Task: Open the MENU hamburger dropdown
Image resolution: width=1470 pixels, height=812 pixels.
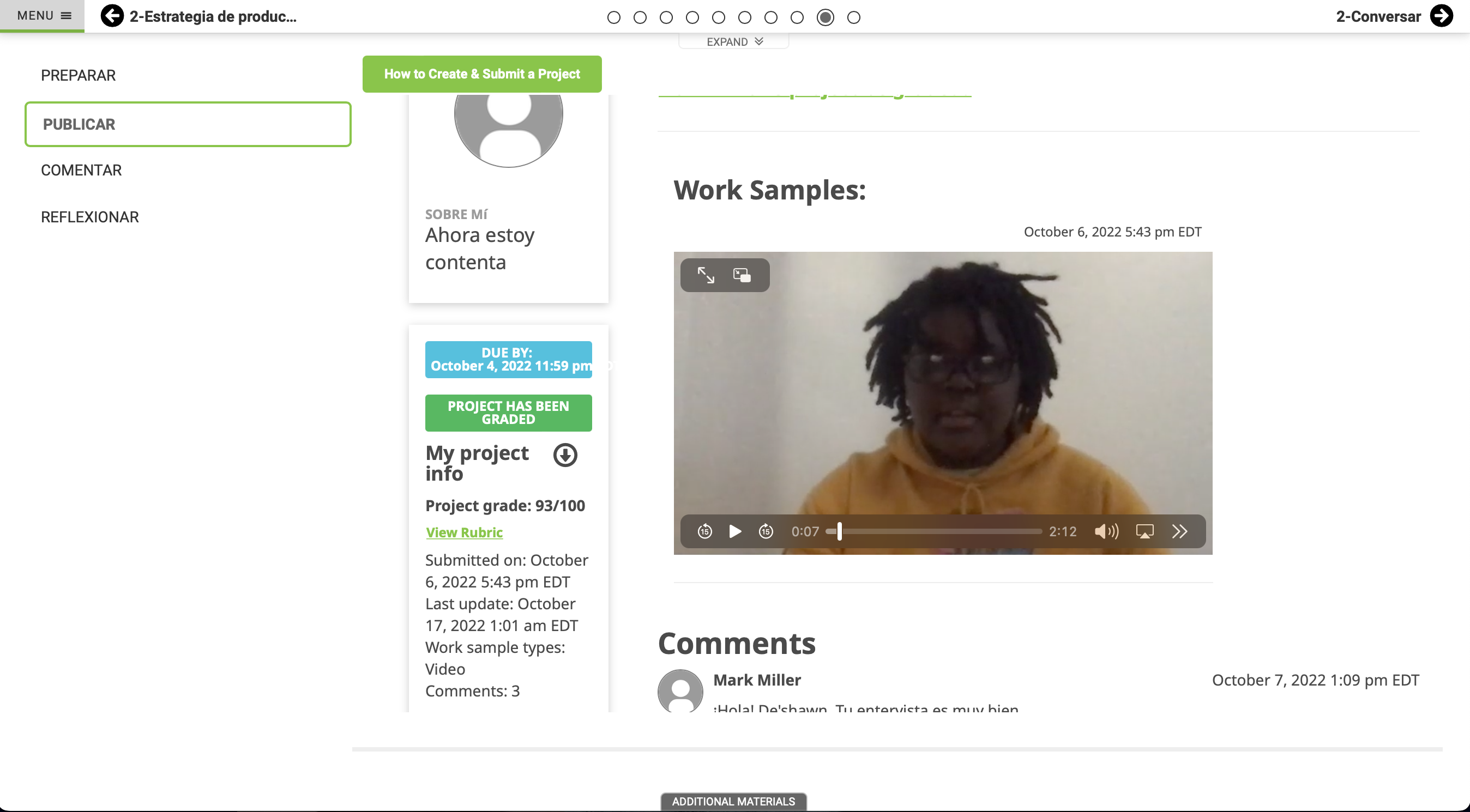Action: point(43,15)
